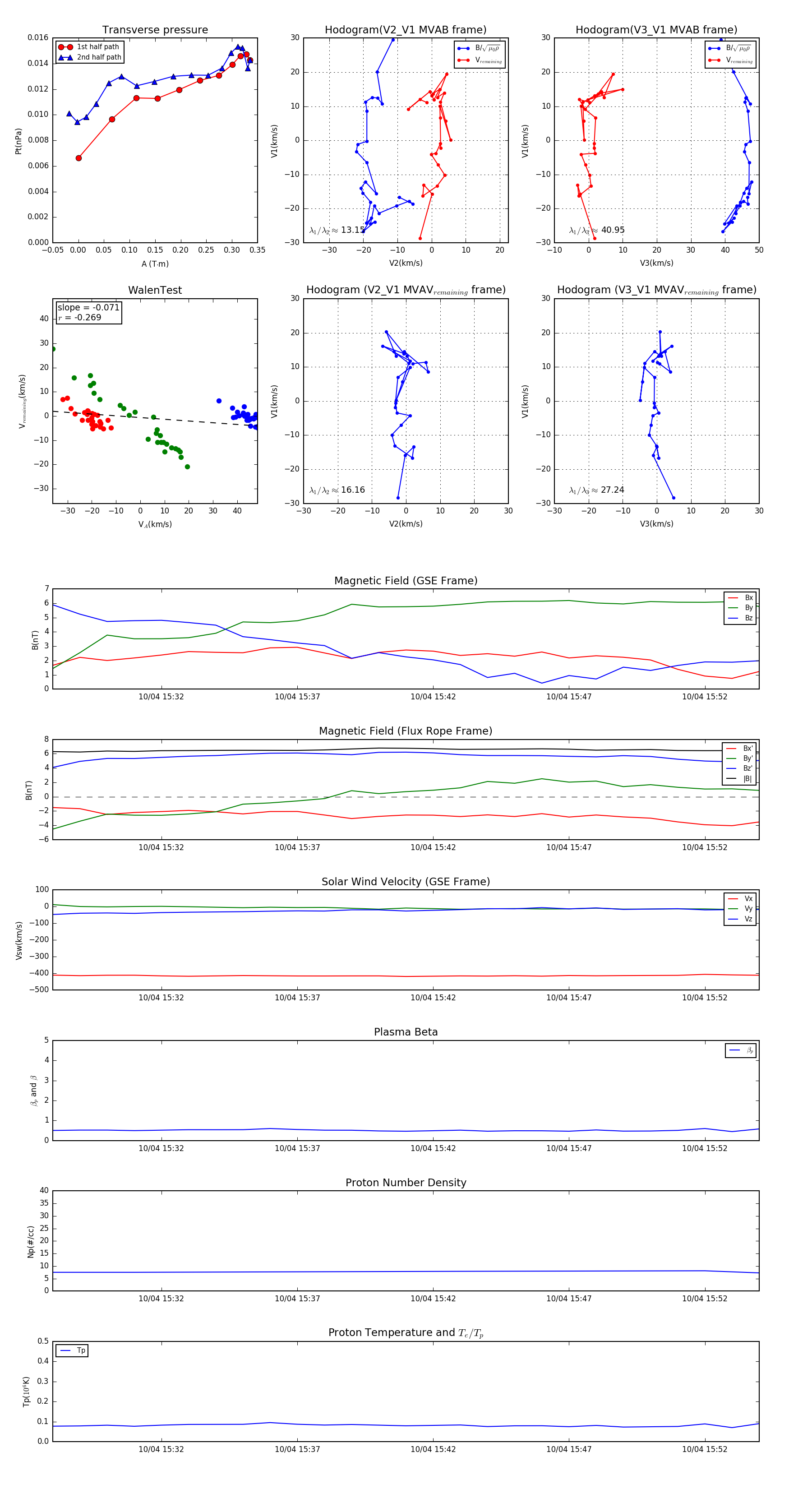This screenshot has height=1489, width=812.
Task: Click the beta_p legend entry in Plasma Beta plot
Action: 741,1050
